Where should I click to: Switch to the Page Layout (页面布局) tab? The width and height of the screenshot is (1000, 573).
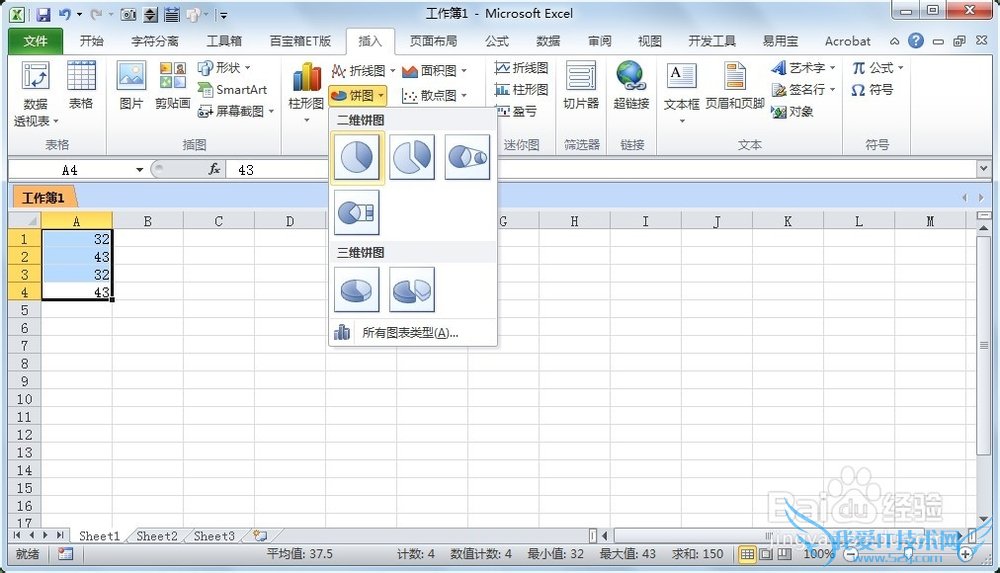pyautogui.click(x=433, y=41)
